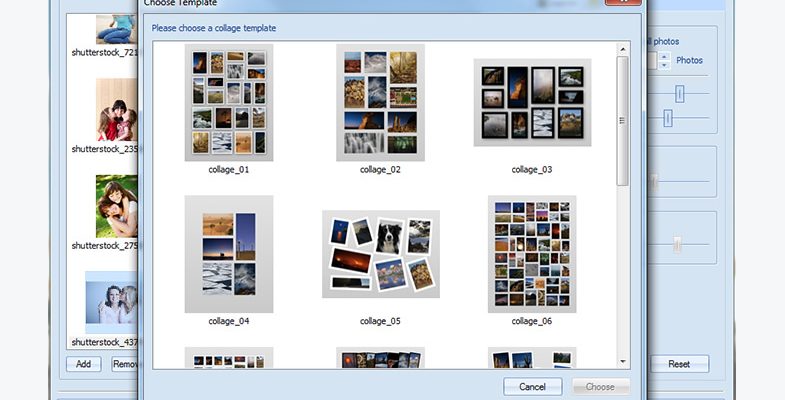
Task: Select the highlighted shutterstock_437 photo
Action: [111, 302]
